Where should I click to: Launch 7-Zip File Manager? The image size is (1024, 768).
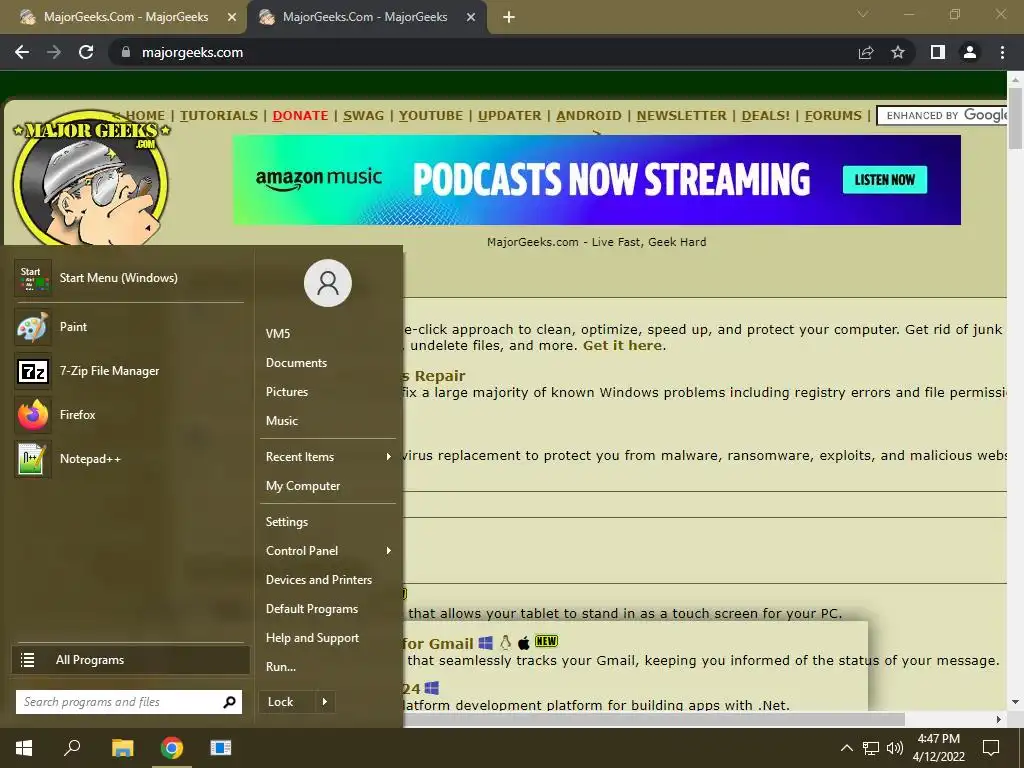pyautogui.click(x=129, y=371)
